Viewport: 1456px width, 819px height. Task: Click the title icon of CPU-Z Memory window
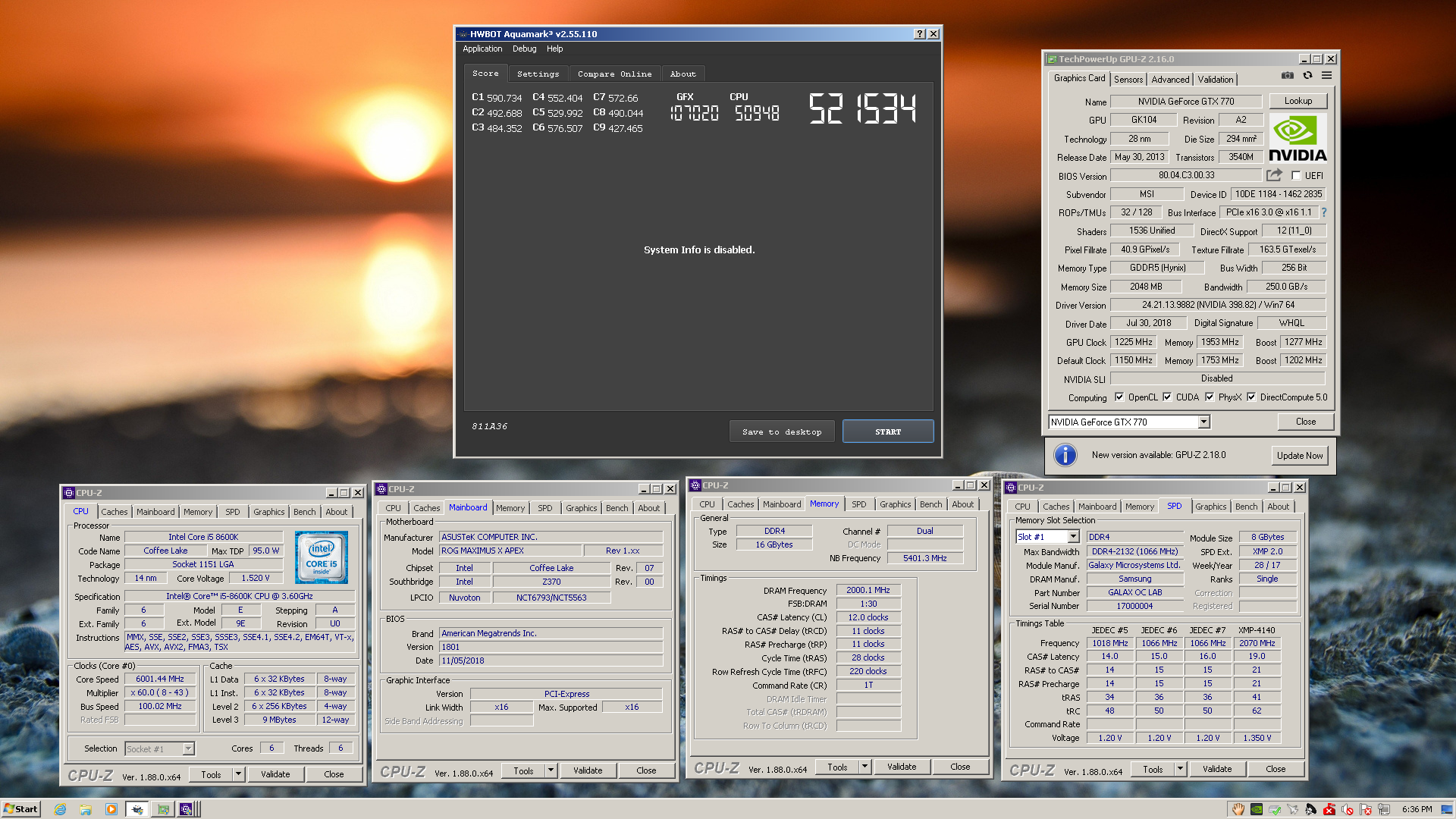(695, 485)
